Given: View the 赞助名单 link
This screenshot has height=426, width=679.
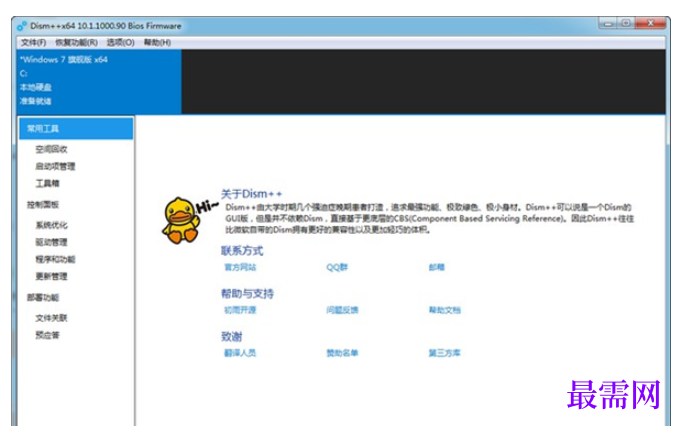Looking at the screenshot, I should coord(342,353).
